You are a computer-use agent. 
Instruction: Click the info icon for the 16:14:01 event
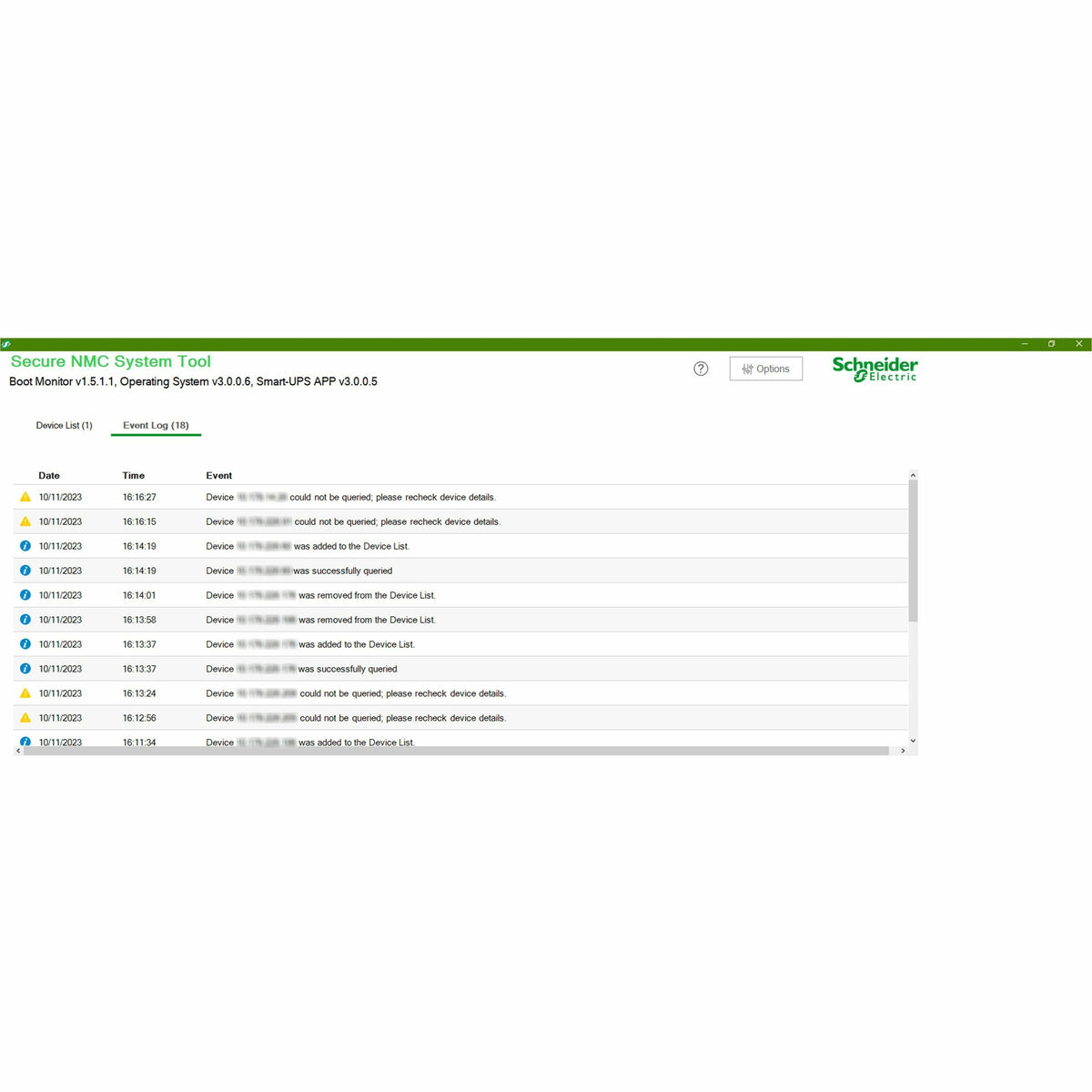pyautogui.click(x=25, y=595)
